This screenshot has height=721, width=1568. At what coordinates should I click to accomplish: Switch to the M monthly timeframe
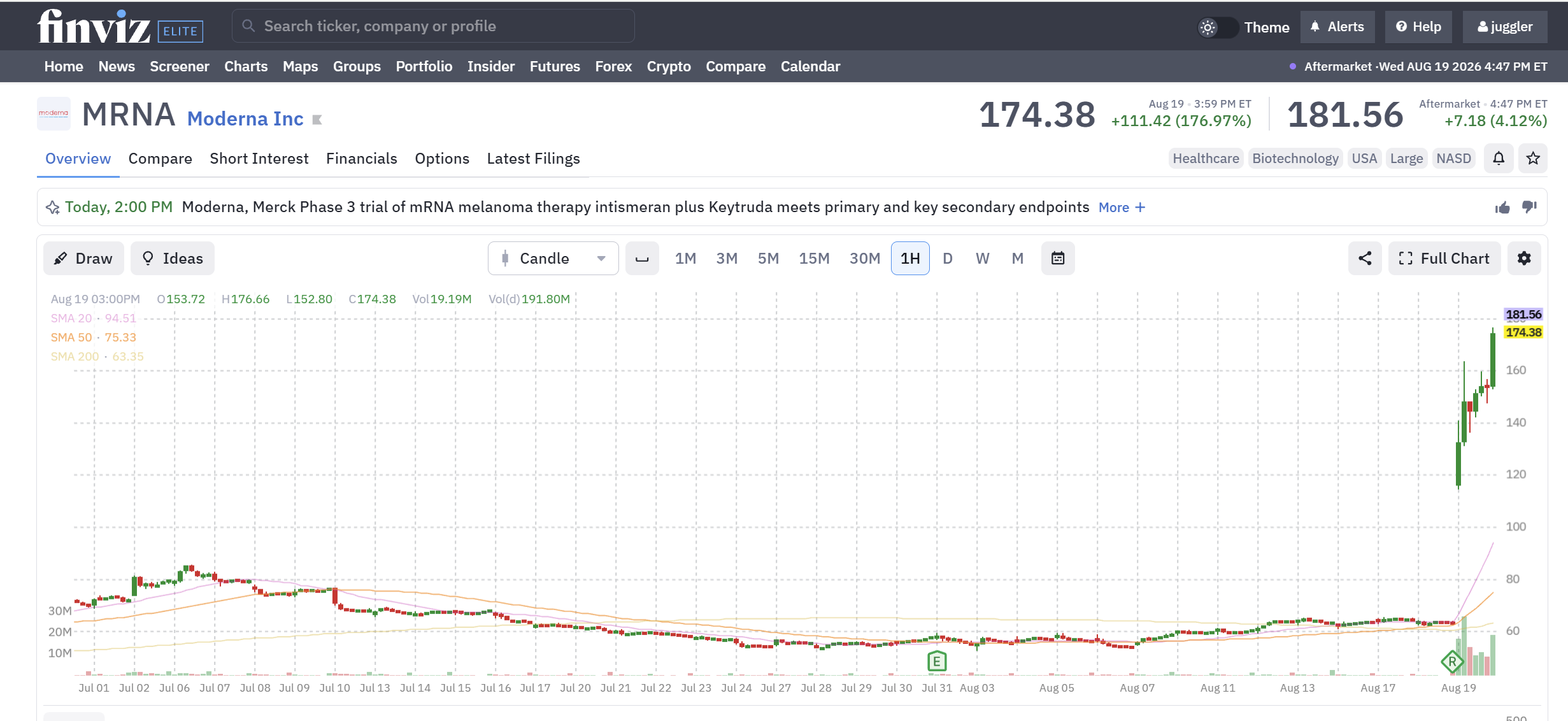(1018, 258)
